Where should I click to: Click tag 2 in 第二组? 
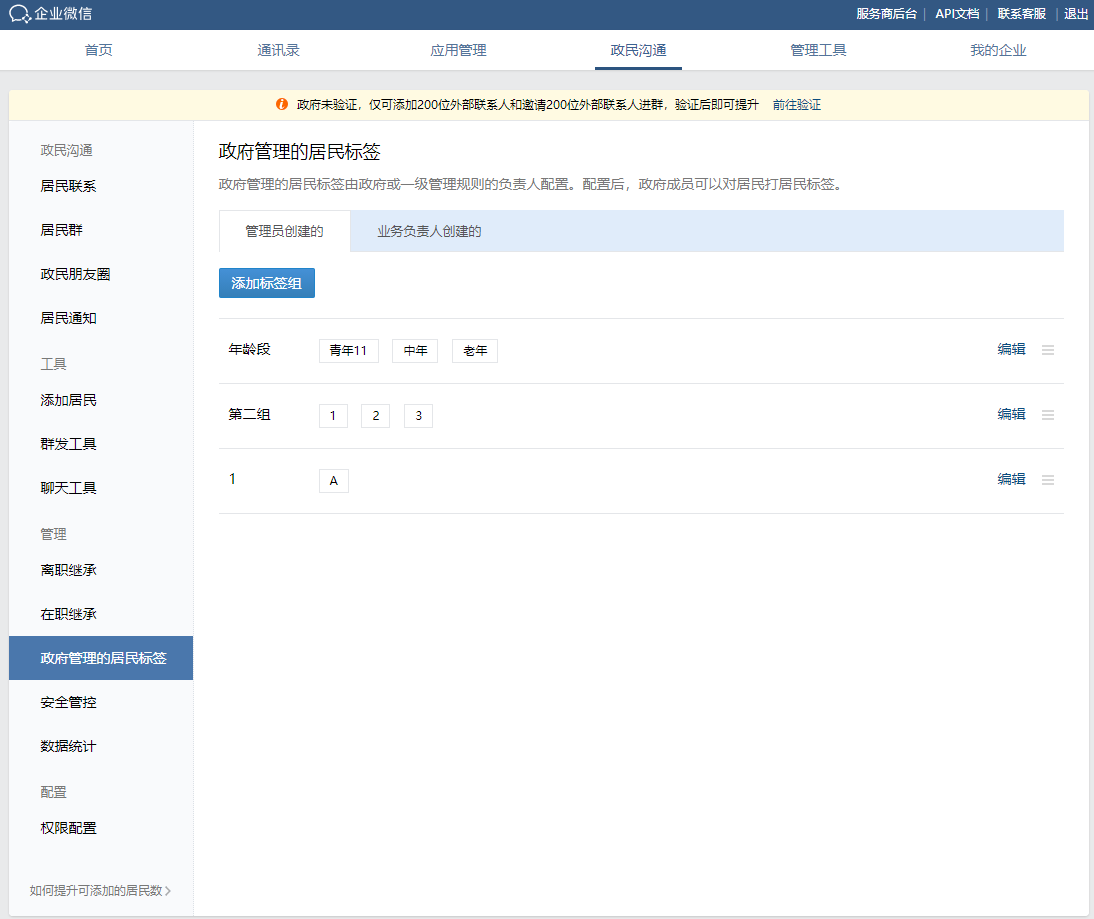[x=375, y=416]
